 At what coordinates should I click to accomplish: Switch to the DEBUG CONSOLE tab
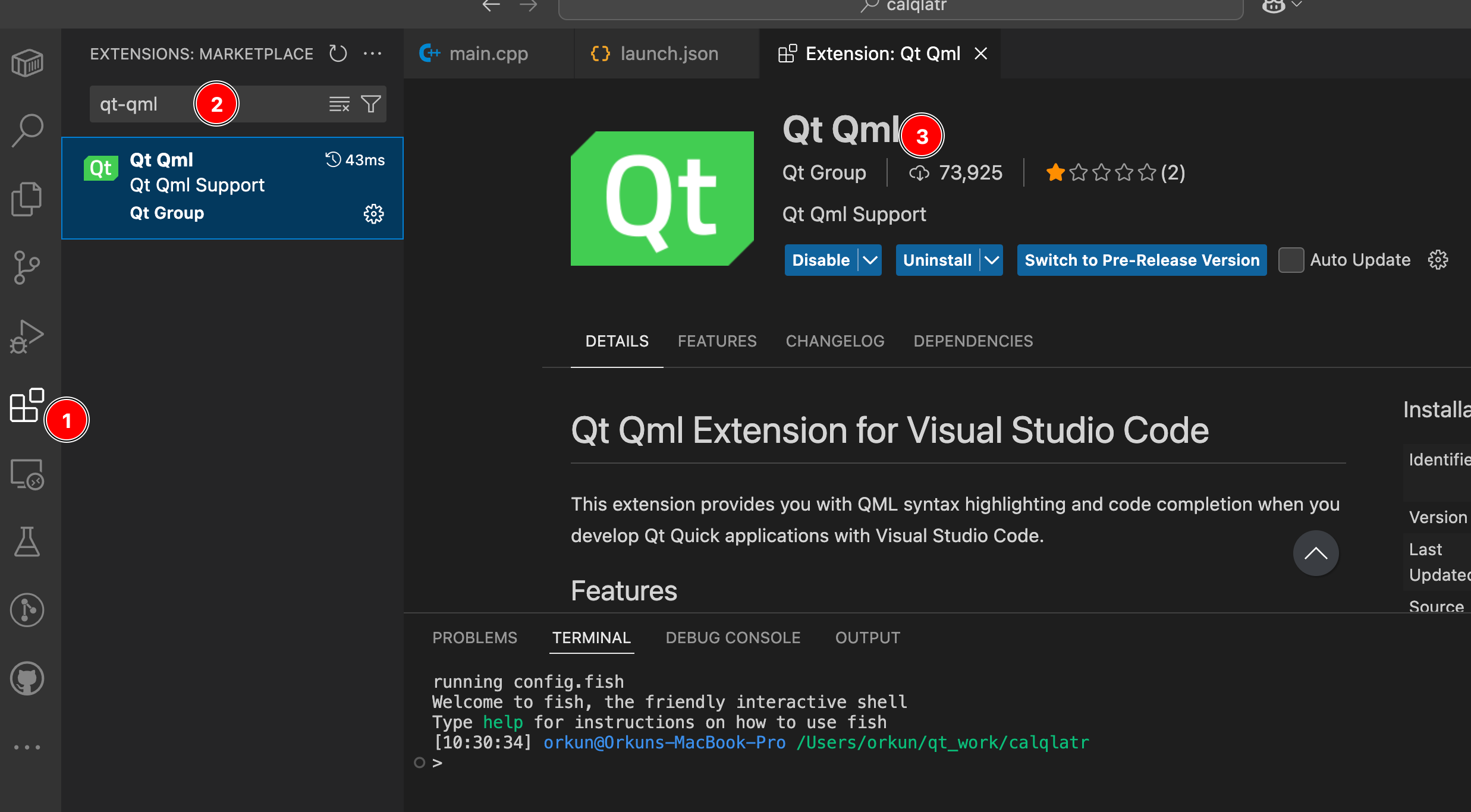733,638
